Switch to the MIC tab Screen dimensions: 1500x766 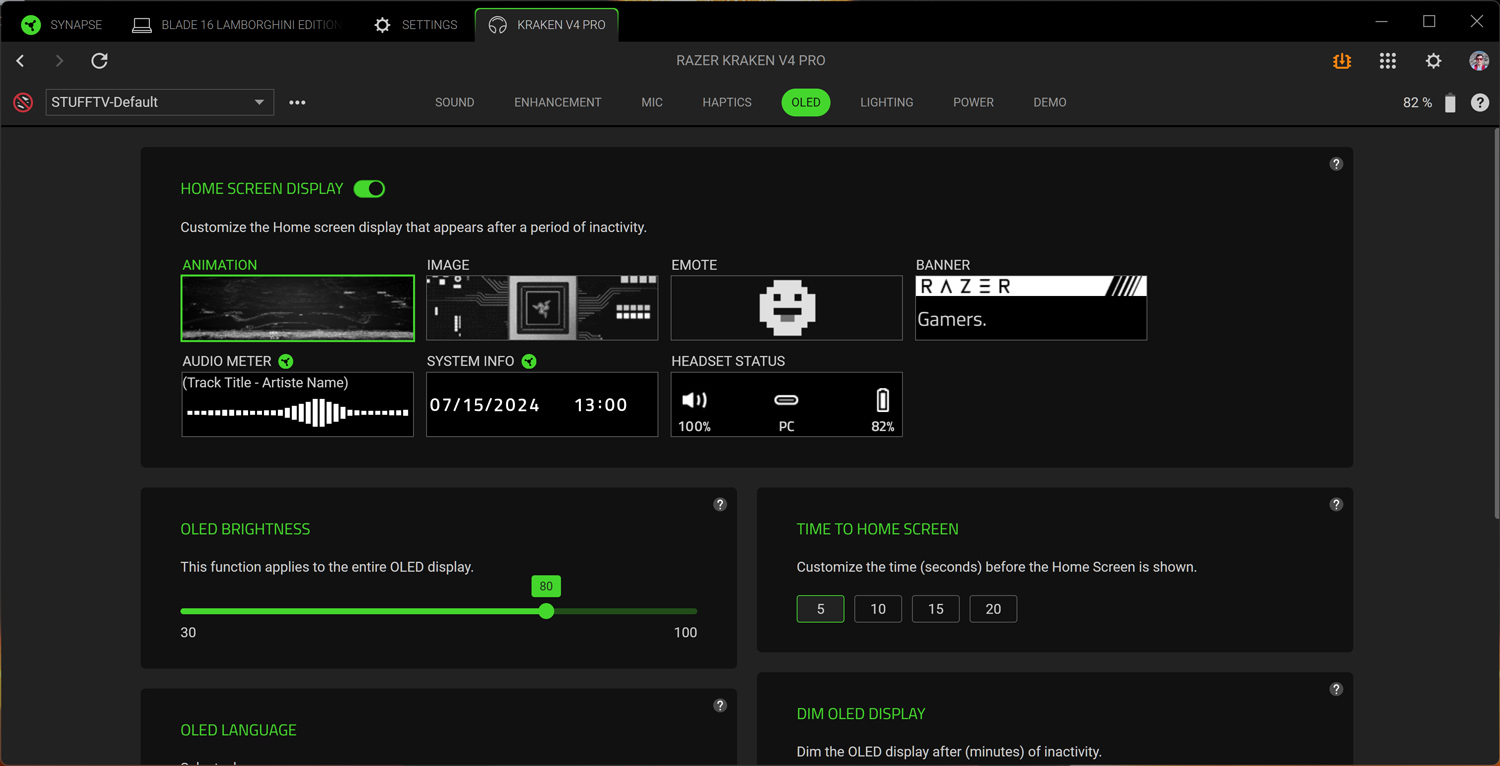652,102
